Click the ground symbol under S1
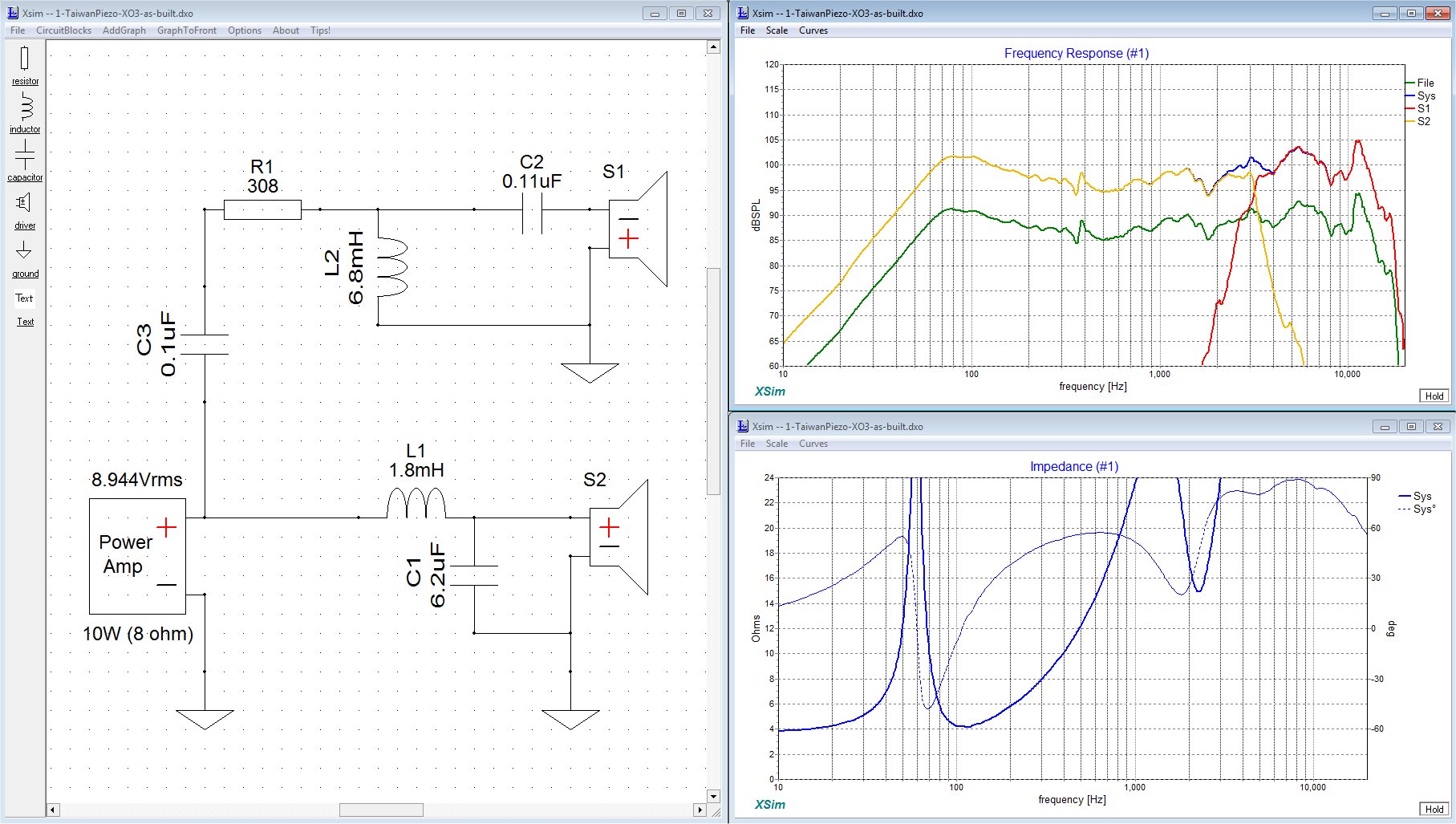 click(x=590, y=373)
